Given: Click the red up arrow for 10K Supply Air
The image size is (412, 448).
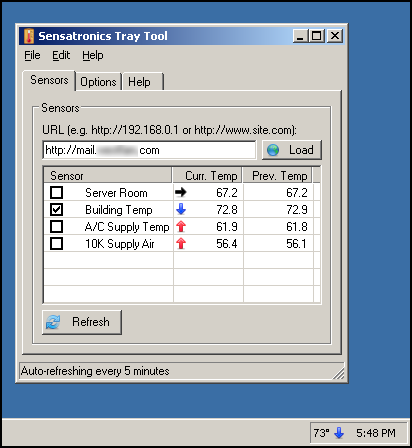Looking at the screenshot, I should (x=181, y=243).
